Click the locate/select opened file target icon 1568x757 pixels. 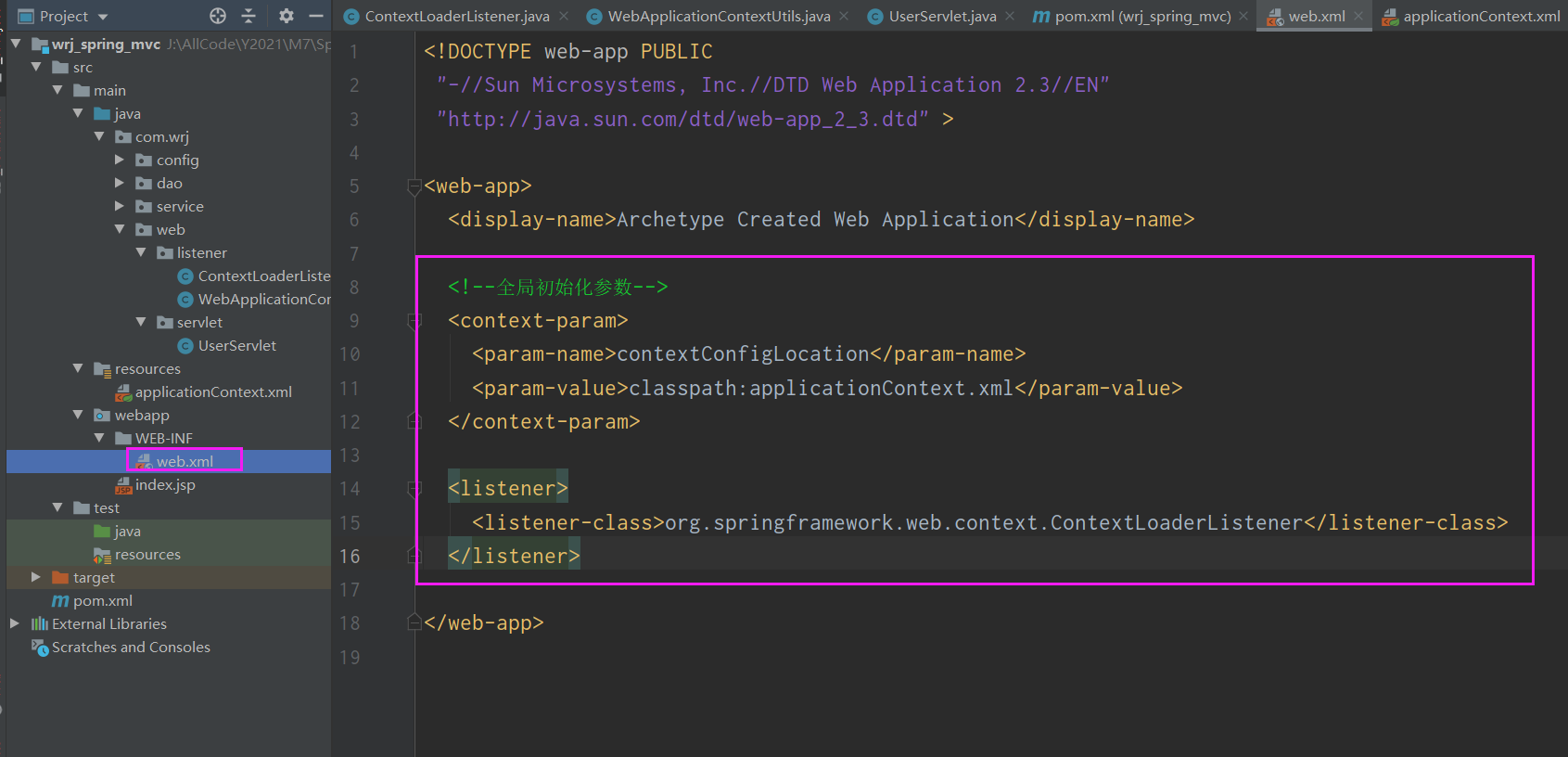pyautogui.click(x=218, y=16)
